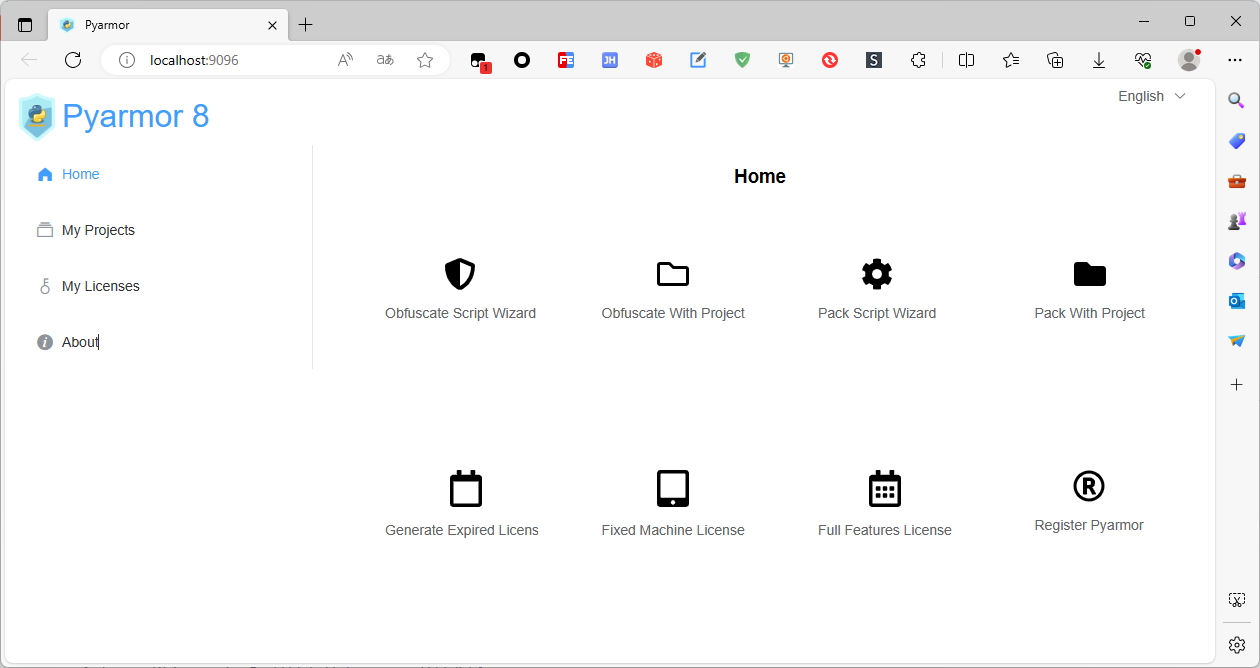
Task: Click the red dice extension icon
Action: 653,60
